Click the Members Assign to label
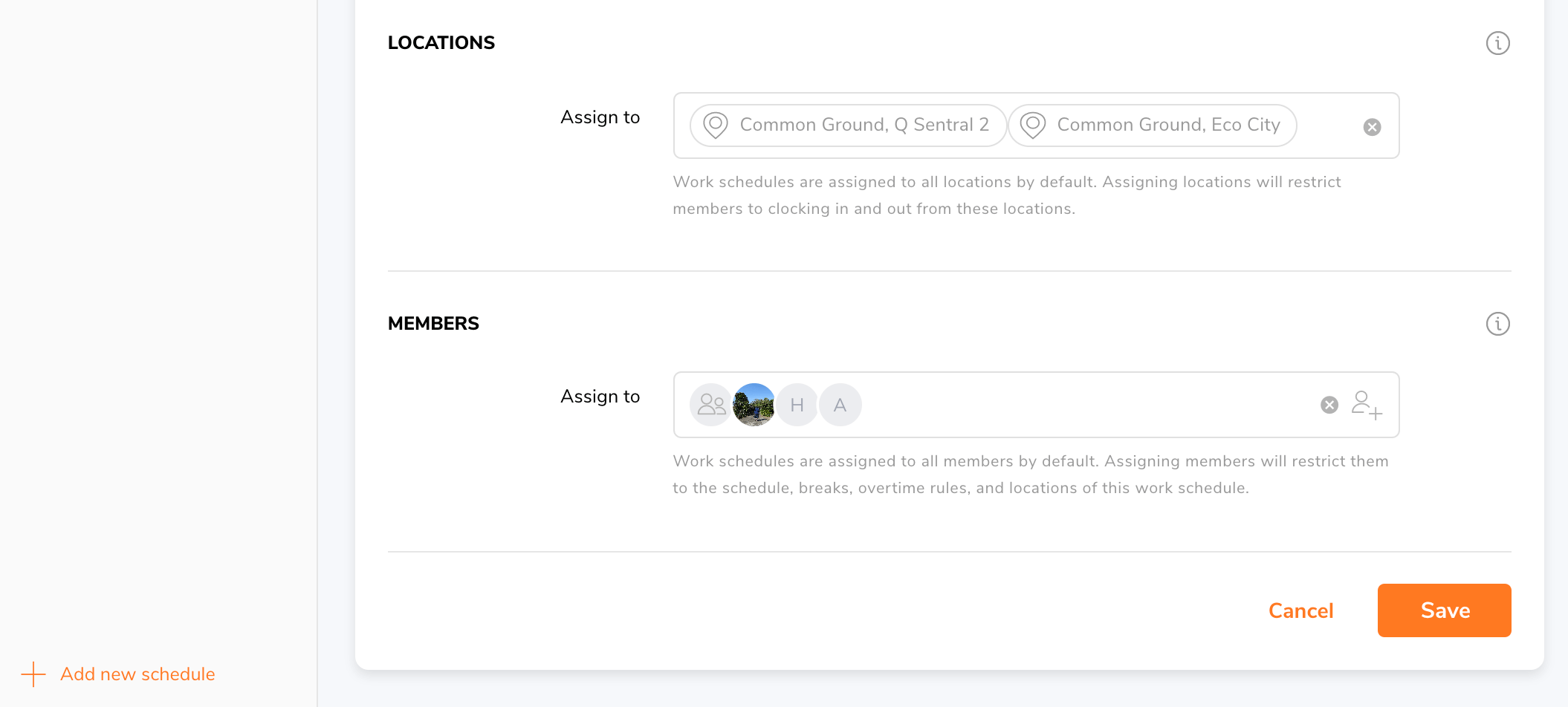The height and width of the screenshot is (707, 1568). pos(600,397)
